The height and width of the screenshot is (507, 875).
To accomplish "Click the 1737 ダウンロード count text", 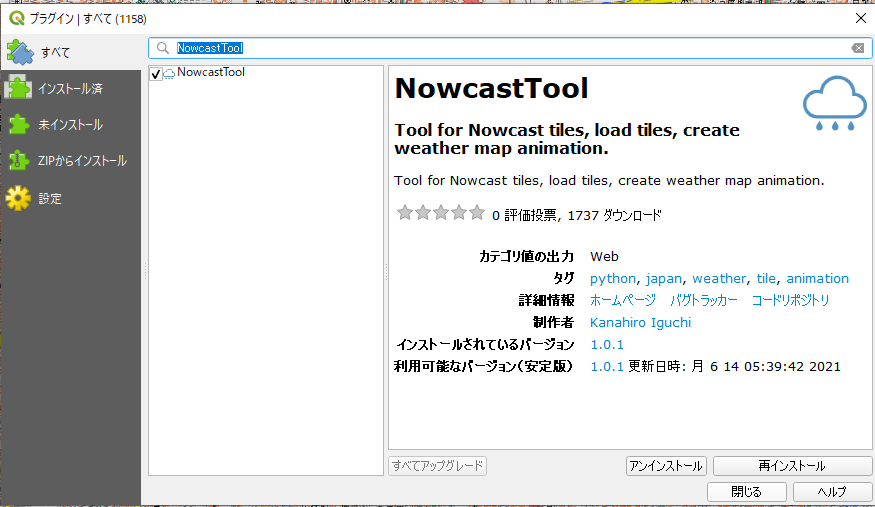I will coord(614,215).
